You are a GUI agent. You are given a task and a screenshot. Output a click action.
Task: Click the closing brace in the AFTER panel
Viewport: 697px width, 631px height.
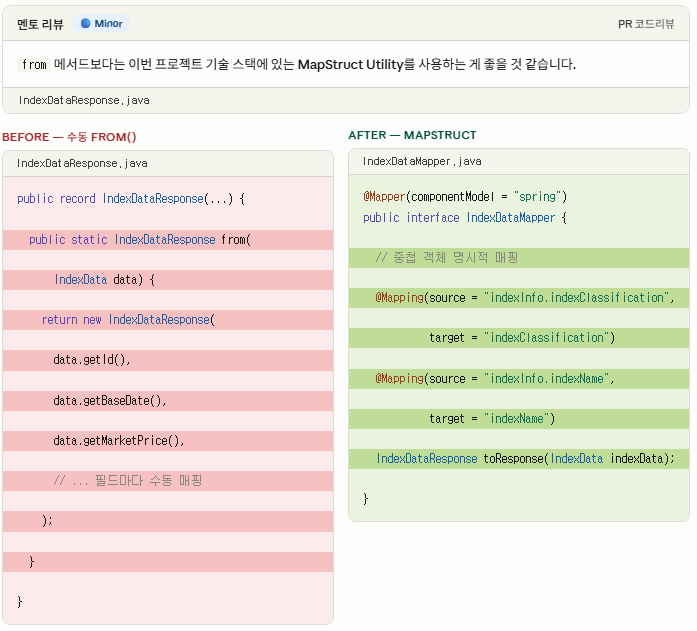pos(365,499)
